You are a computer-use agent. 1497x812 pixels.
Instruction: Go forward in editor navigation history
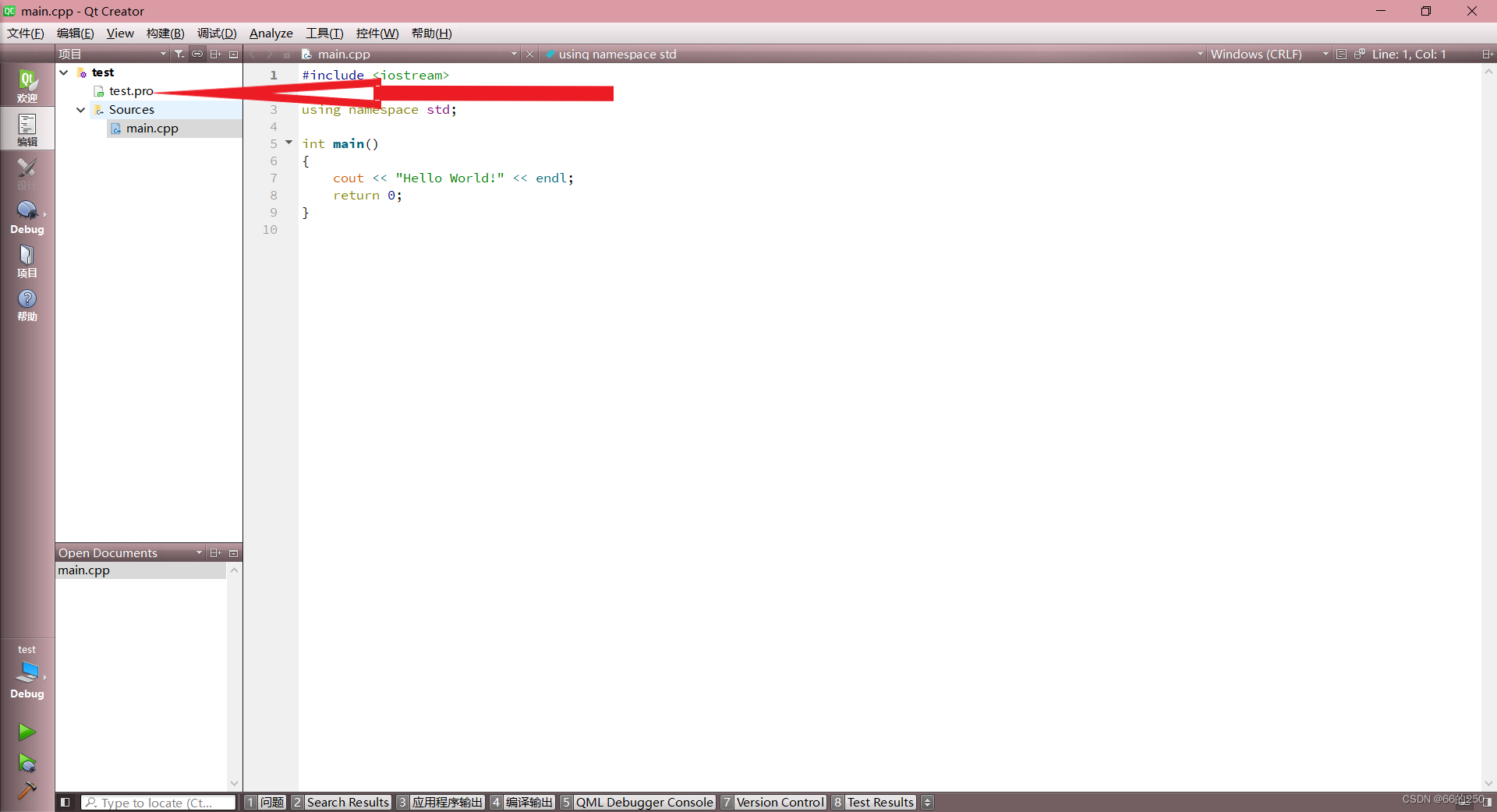tap(269, 54)
